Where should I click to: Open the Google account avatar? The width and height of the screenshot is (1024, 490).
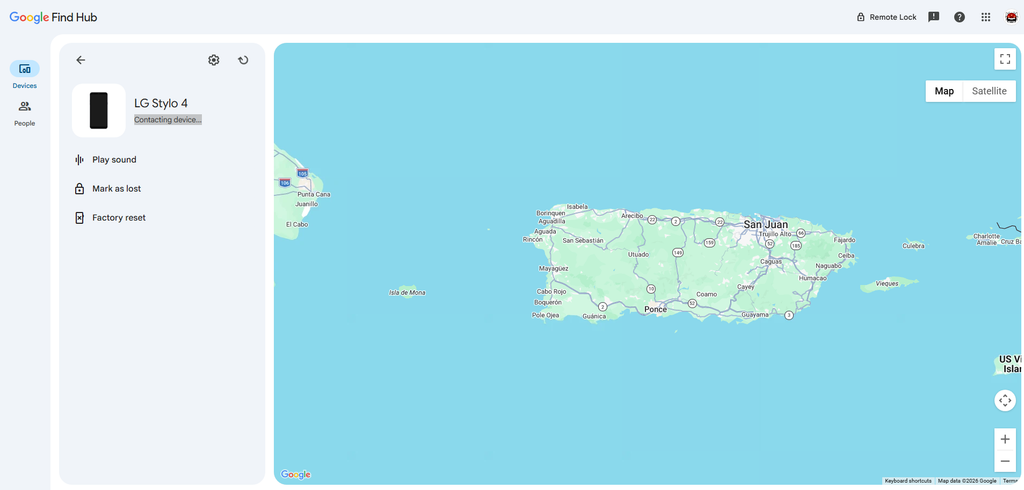1011,17
